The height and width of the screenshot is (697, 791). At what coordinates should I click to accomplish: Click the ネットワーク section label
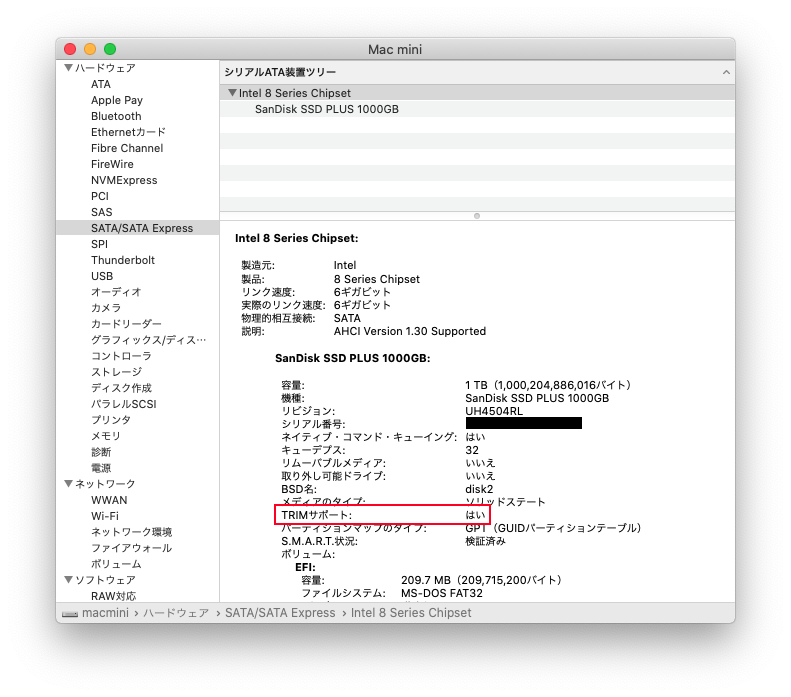[105, 484]
